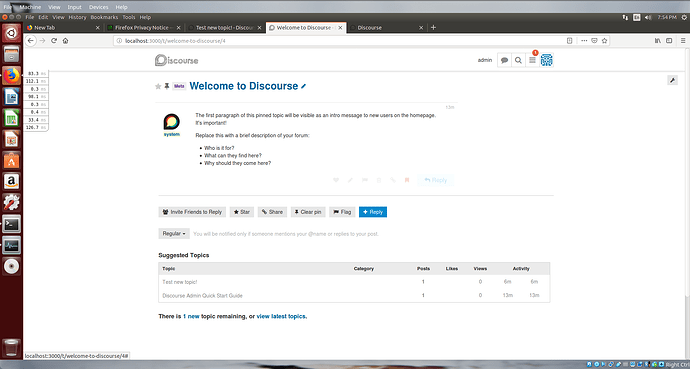
Task: Click the Flag button in topic footer
Action: point(342,212)
